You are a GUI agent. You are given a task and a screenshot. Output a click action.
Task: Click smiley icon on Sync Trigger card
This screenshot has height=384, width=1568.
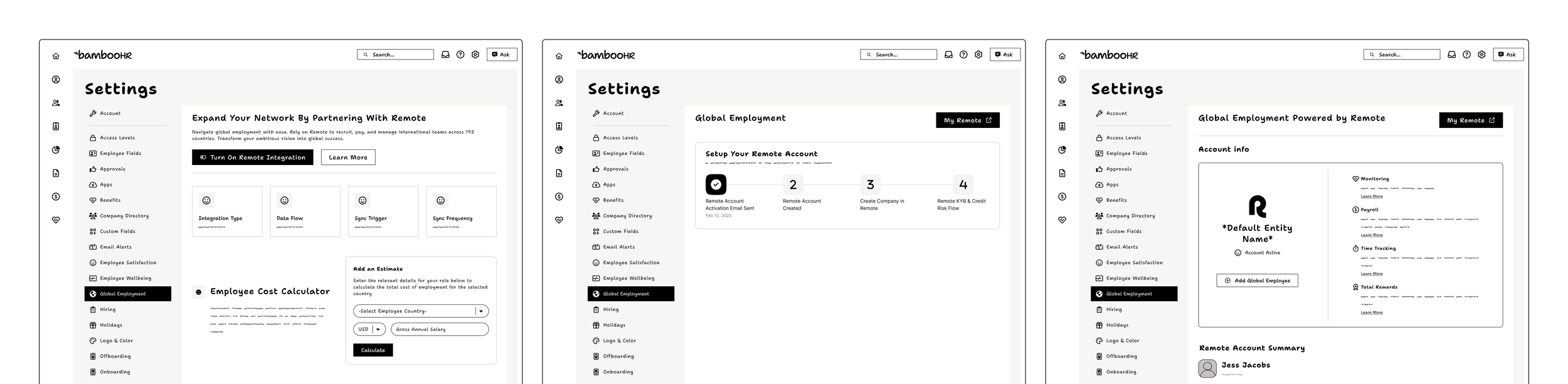[363, 200]
